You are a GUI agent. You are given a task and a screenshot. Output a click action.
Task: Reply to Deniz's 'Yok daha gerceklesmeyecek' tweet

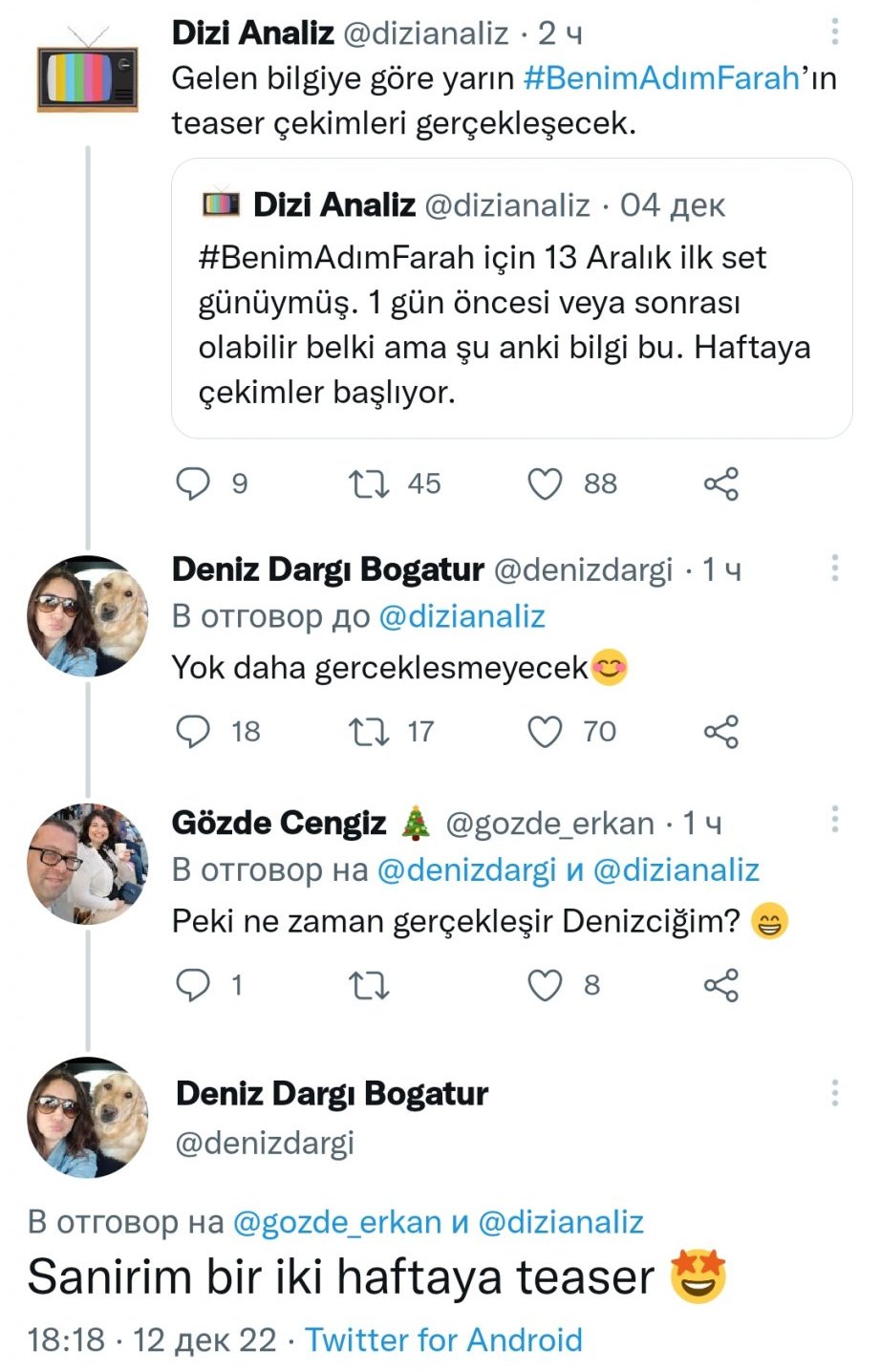[194, 732]
